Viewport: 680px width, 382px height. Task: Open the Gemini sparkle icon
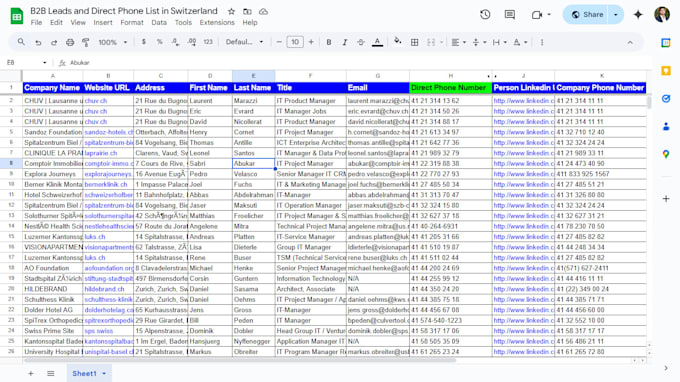[638, 14]
